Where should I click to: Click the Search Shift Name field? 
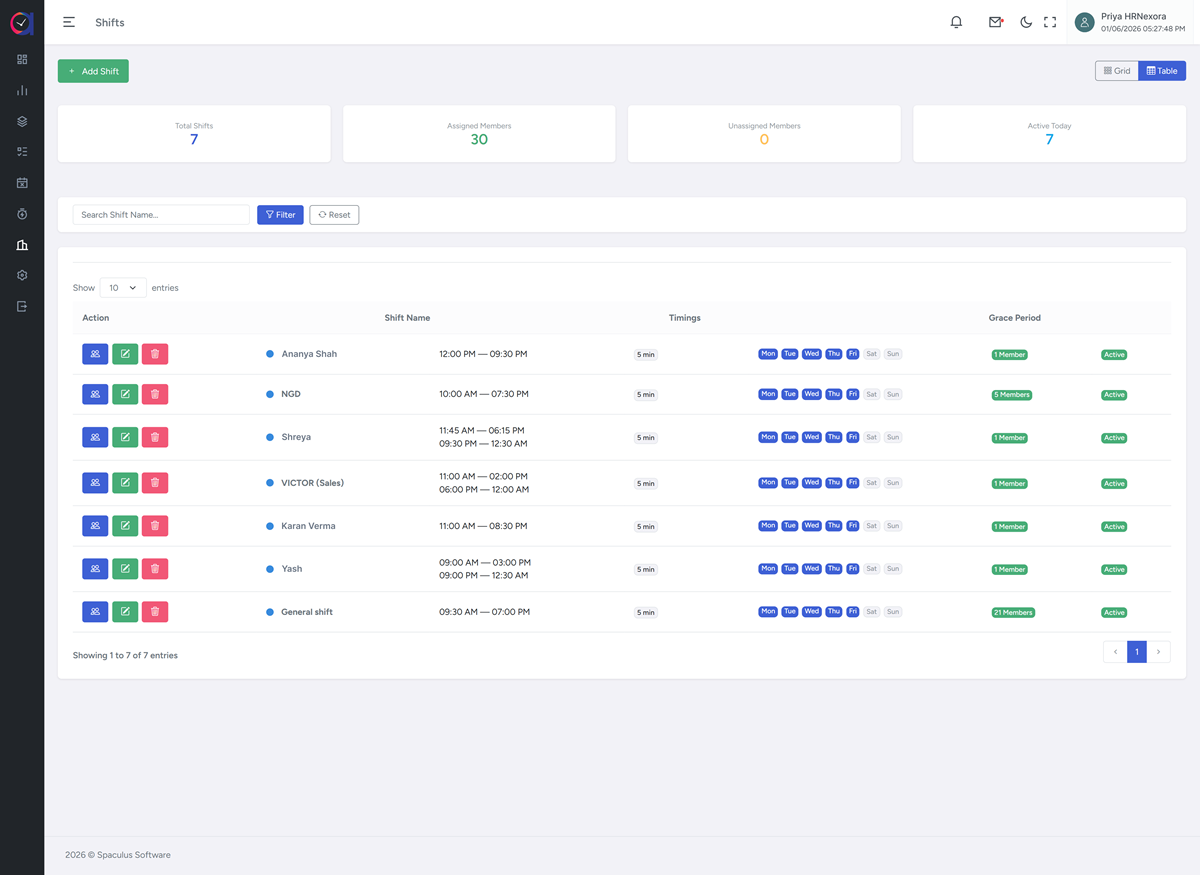tap(161, 215)
